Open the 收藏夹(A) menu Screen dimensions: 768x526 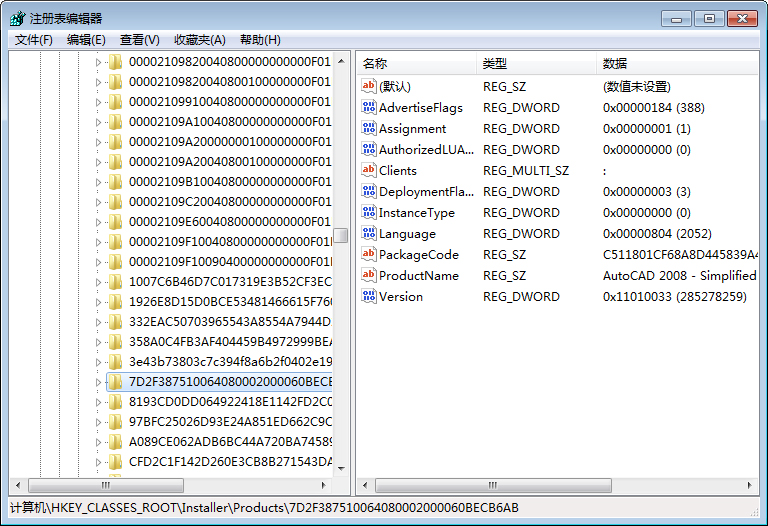pyautogui.click(x=200, y=40)
